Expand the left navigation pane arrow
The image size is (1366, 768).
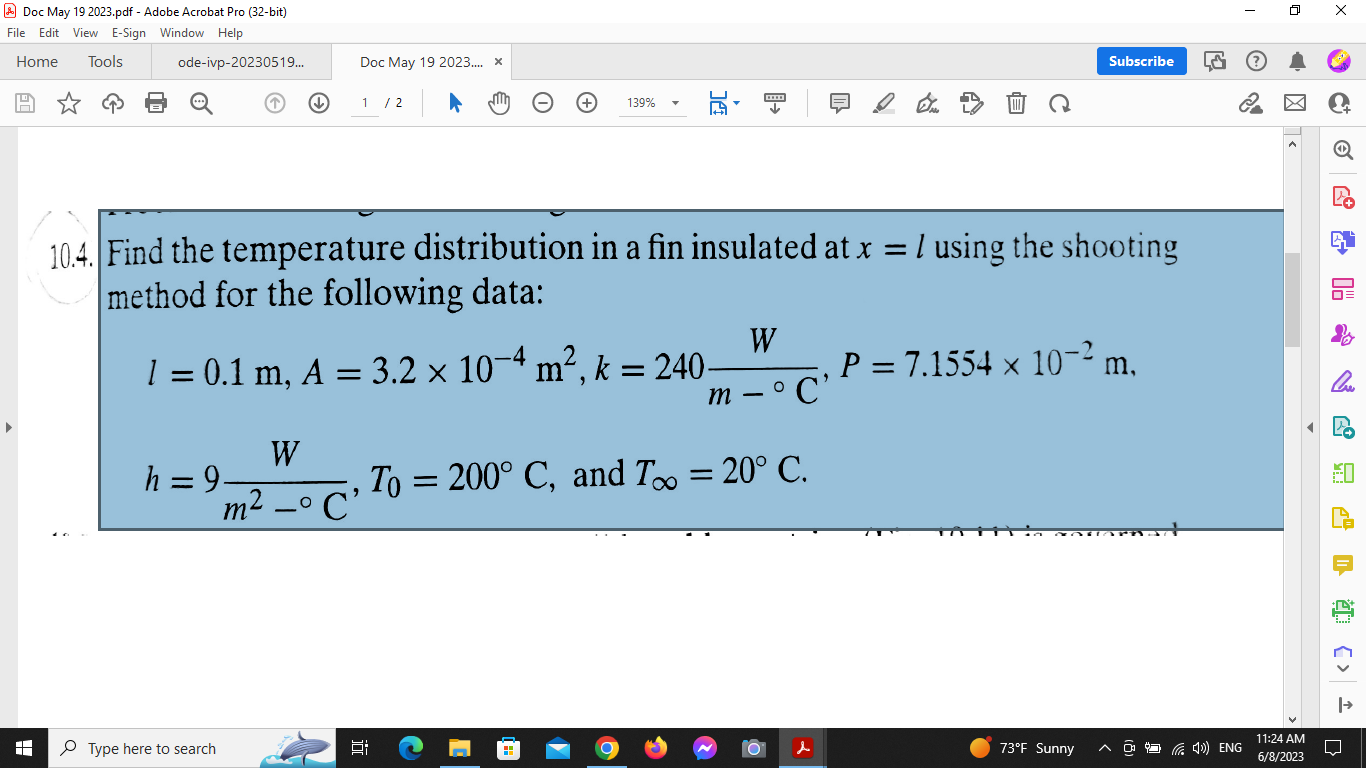pos(9,428)
